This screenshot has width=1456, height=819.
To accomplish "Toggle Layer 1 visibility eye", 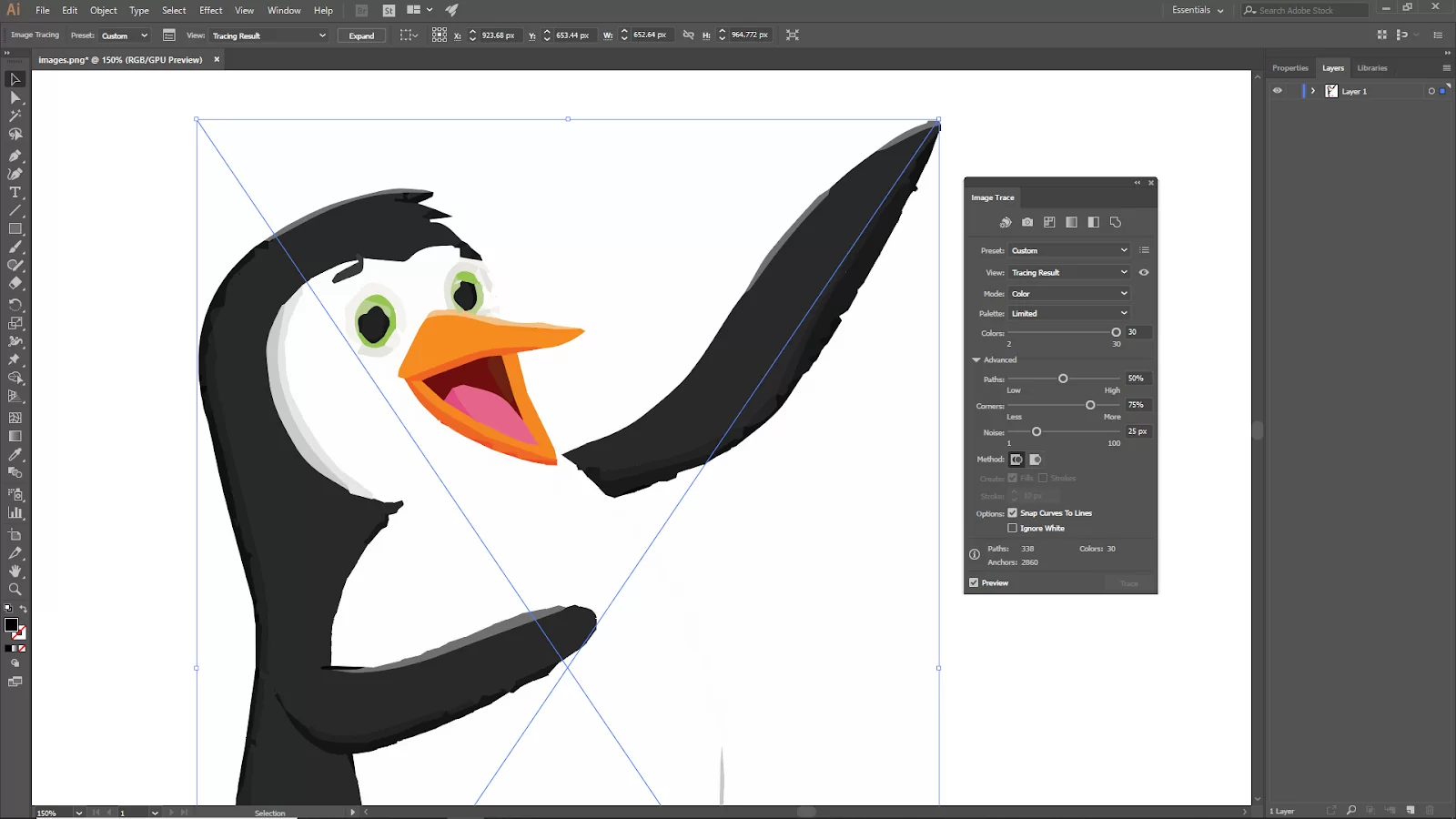I will click(x=1278, y=91).
